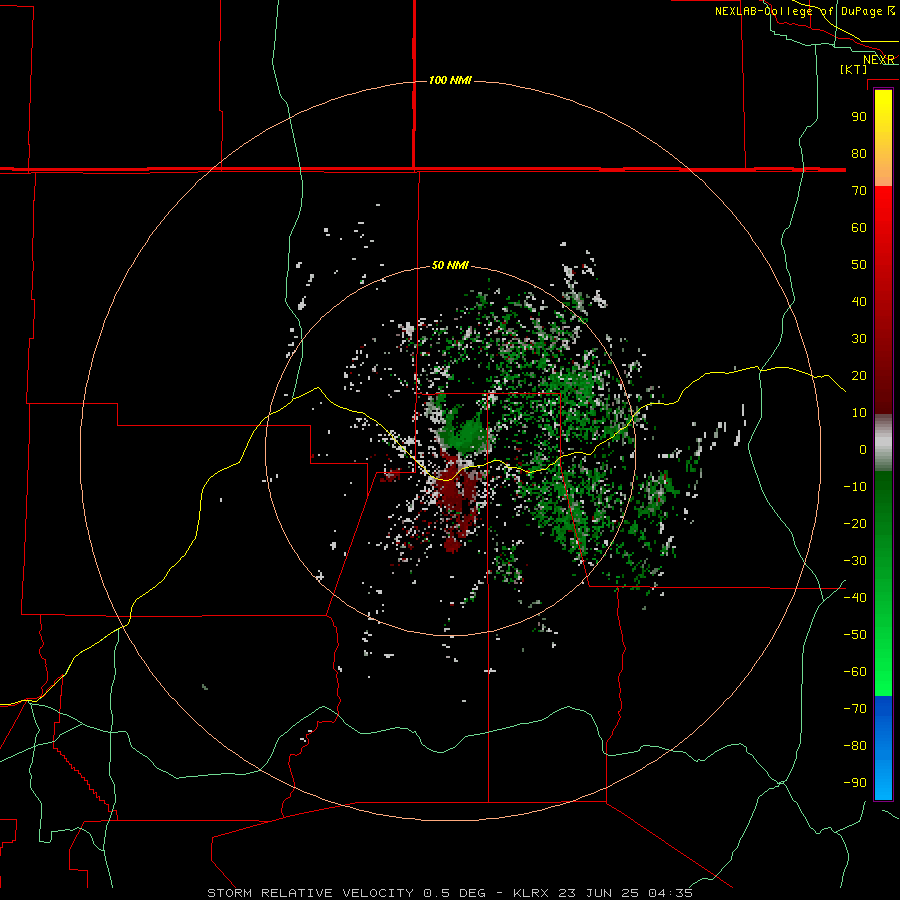
Task: Click the -90 value on the velocity scale
Action: point(855,782)
